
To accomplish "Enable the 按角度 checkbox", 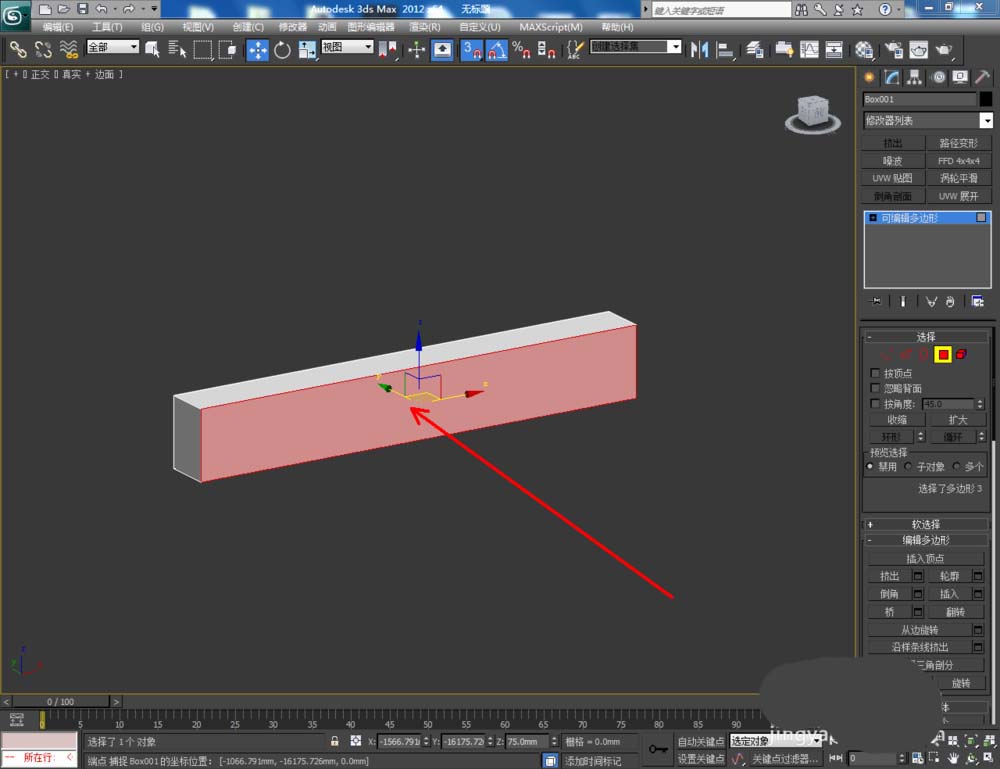I will tap(875, 404).
